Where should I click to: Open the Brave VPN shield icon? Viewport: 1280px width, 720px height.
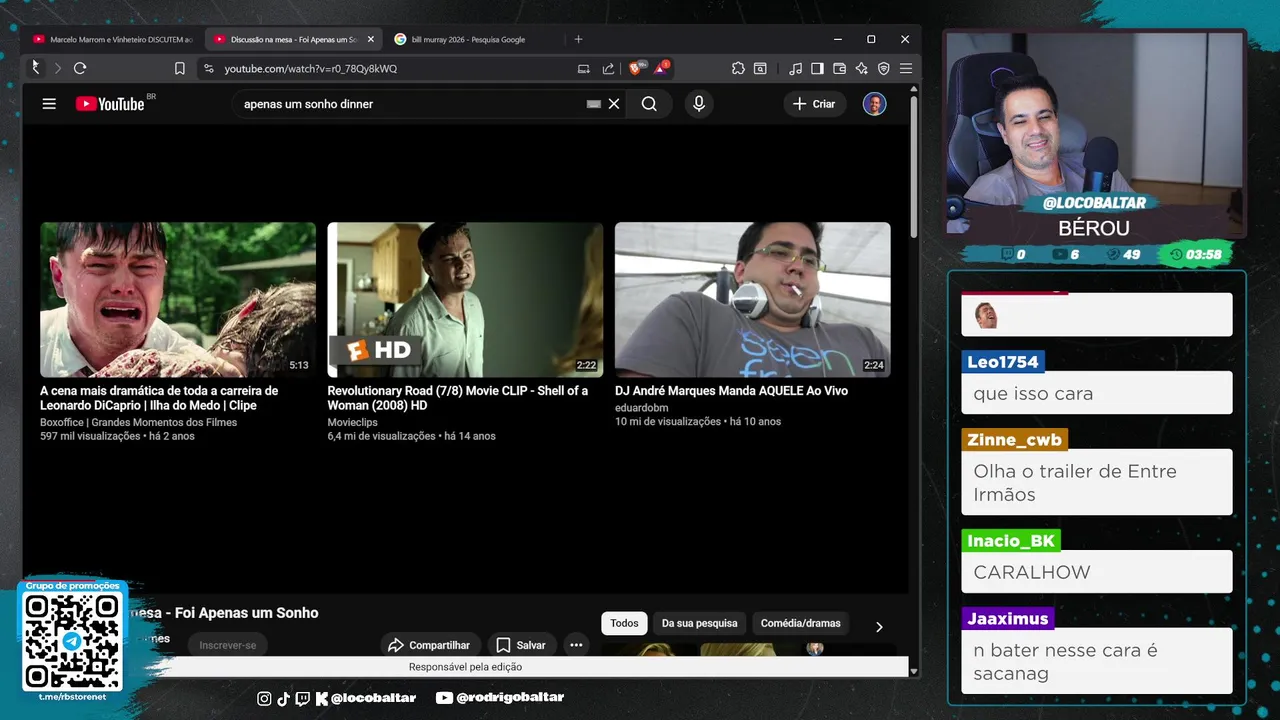(x=883, y=68)
